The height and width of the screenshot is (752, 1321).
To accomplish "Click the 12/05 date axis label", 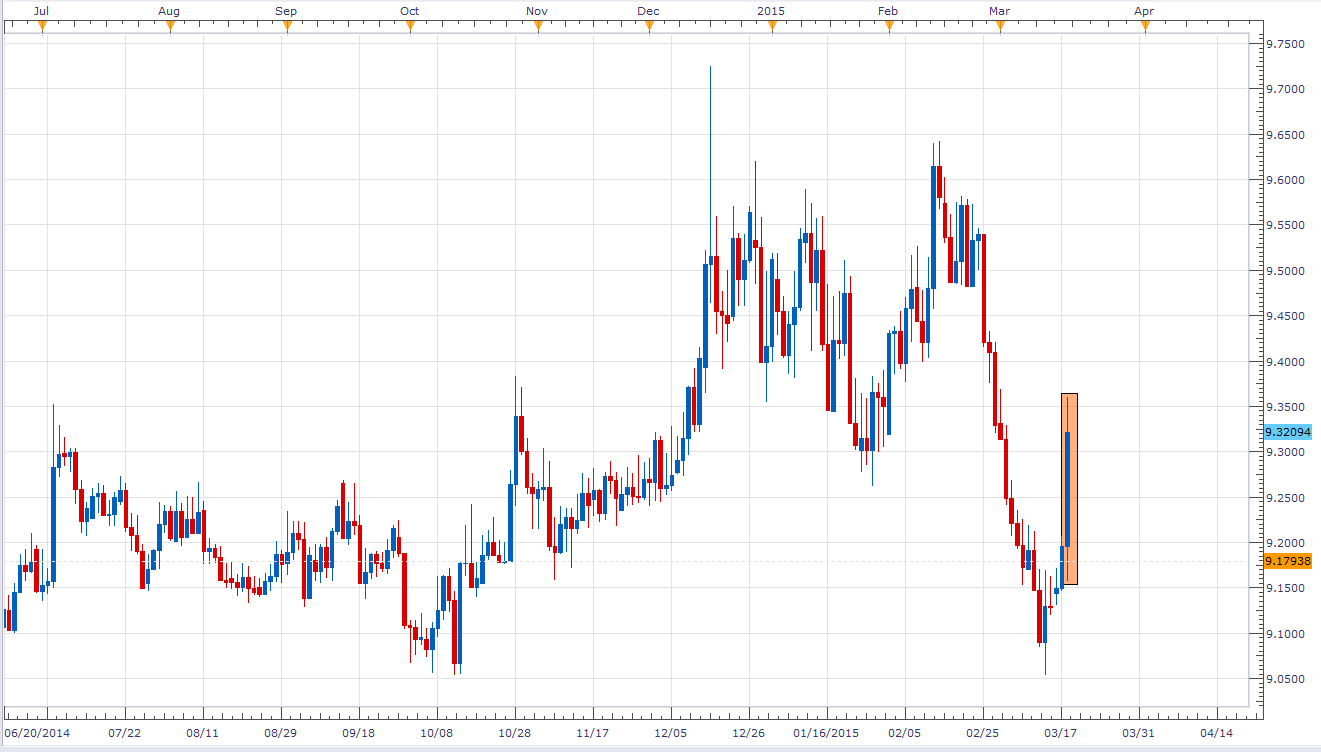I will (671, 733).
